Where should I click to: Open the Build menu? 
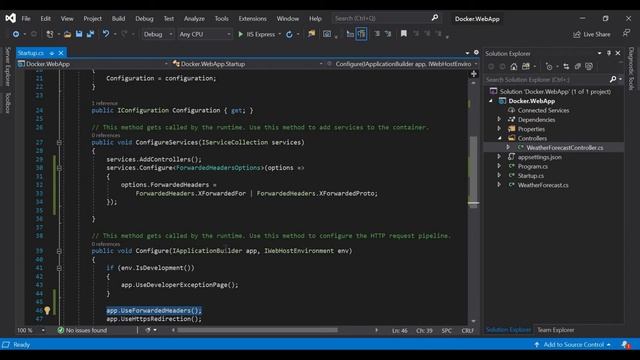(118, 18)
